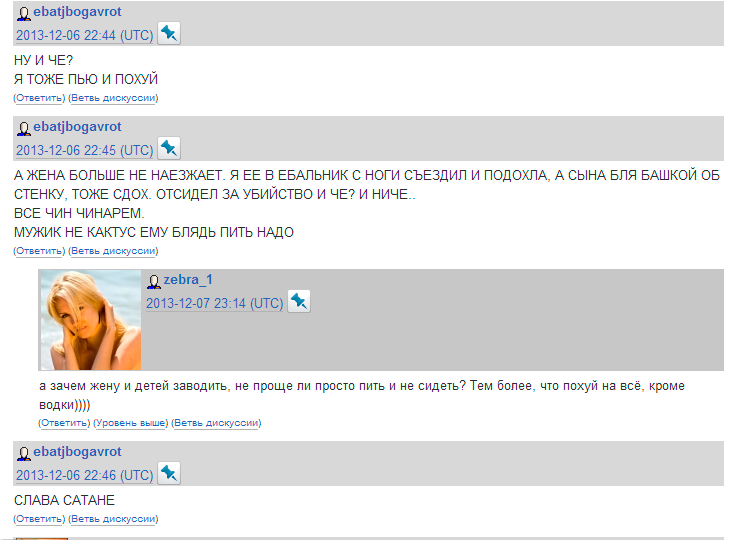Screen dimensions: 735x540
Task: Click pin icon on the 22:44 comment
Action: (169, 34)
